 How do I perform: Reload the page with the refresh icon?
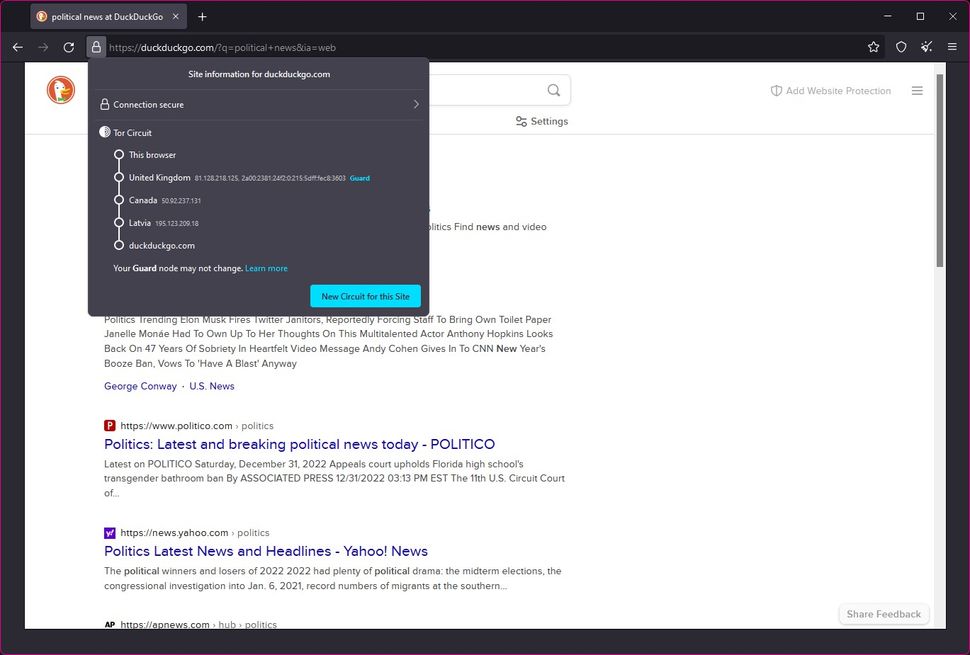click(x=68, y=47)
